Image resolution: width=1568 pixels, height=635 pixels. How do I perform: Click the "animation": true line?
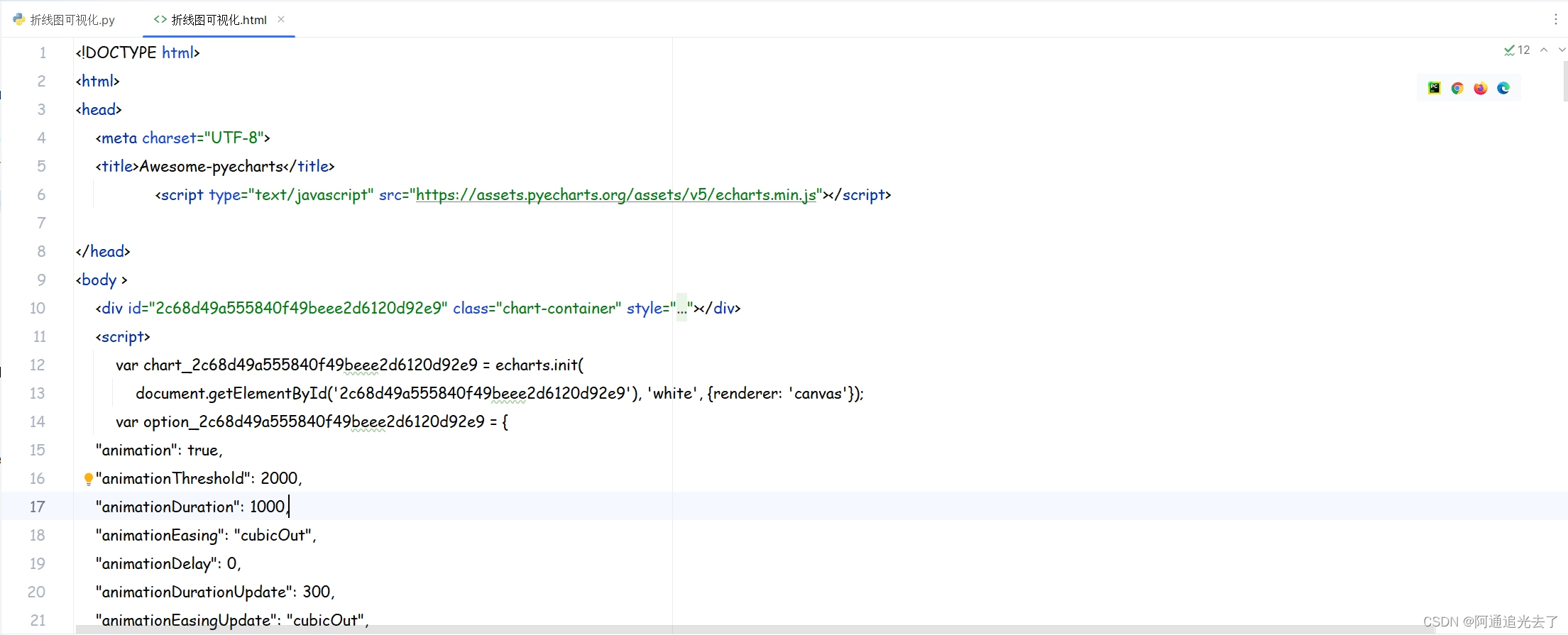click(x=159, y=450)
